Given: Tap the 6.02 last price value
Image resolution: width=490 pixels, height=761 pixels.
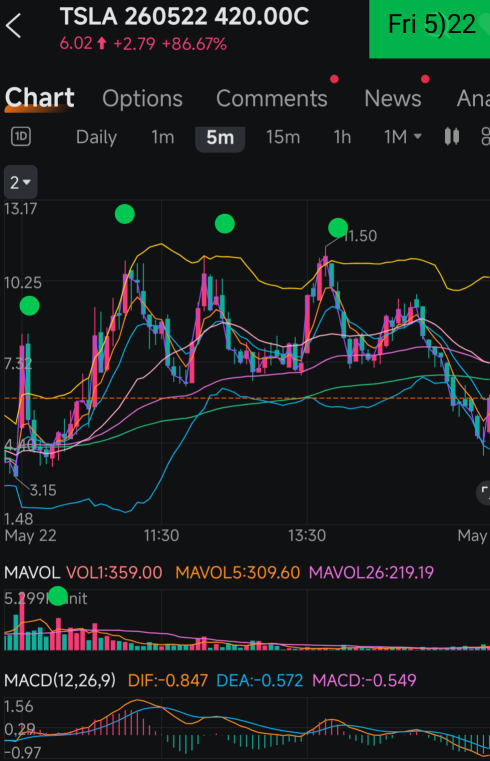Looking at the screenshot, I should [x=76, y=44].
